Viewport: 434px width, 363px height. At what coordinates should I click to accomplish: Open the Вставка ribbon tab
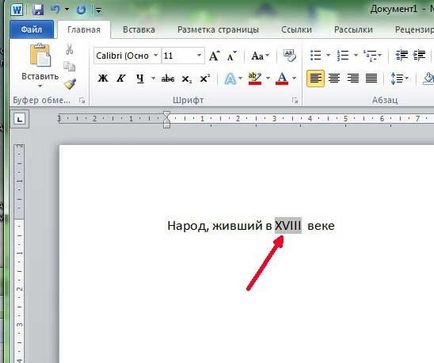pos(139,30)
